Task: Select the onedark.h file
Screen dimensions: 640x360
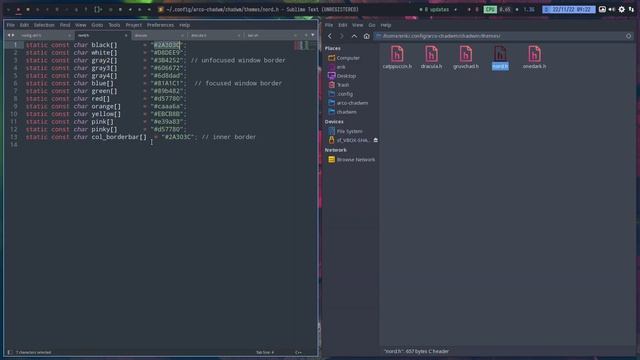Action: [534, 58]
